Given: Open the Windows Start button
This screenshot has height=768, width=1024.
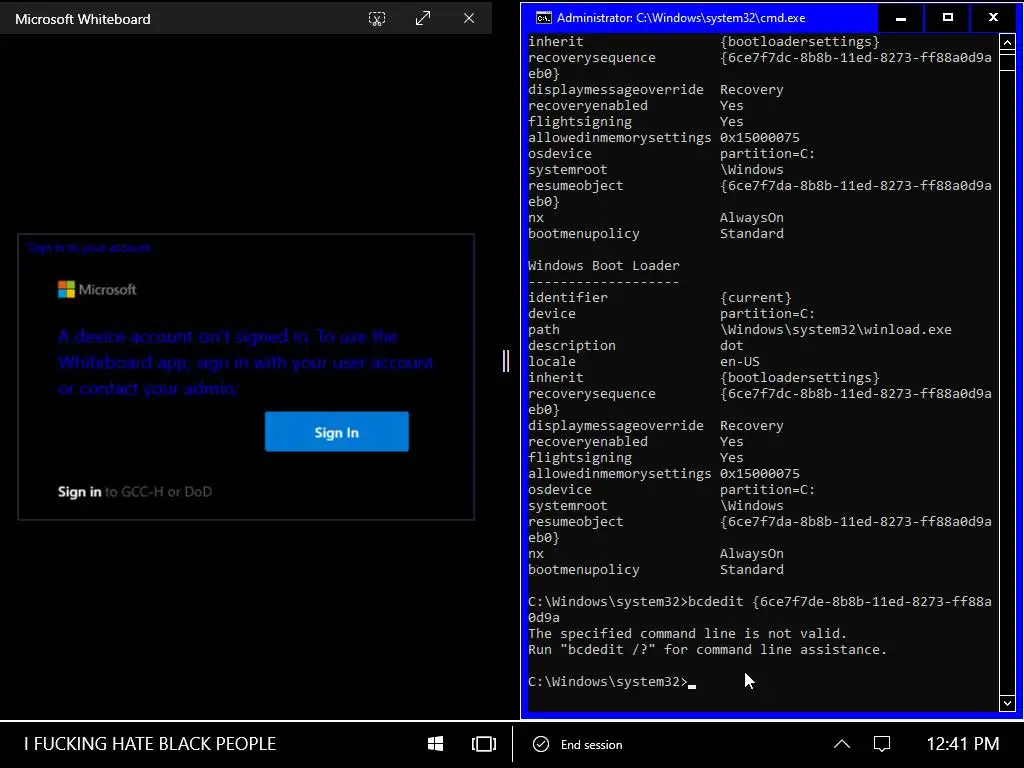Looking at the screenshot, I should (436, 744).
